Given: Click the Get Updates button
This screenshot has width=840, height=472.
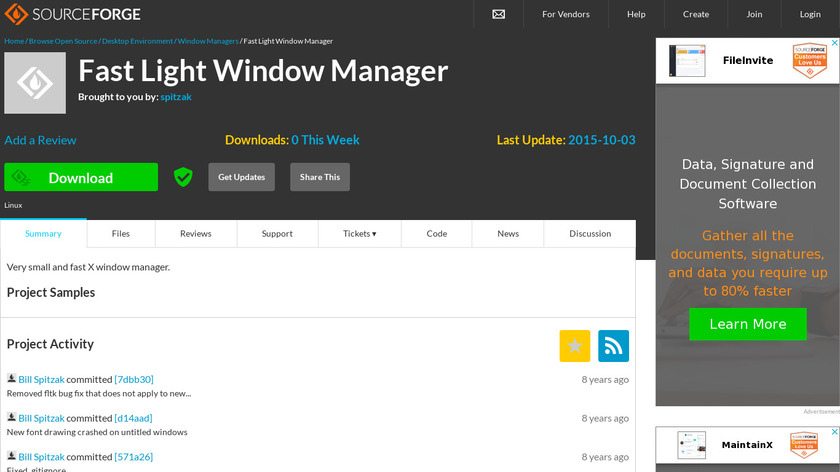Looking at the screenshot, I should [242, 177].
